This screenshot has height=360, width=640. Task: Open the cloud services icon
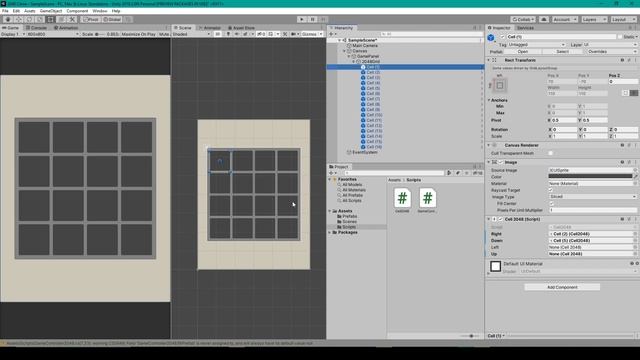[544, 19]
